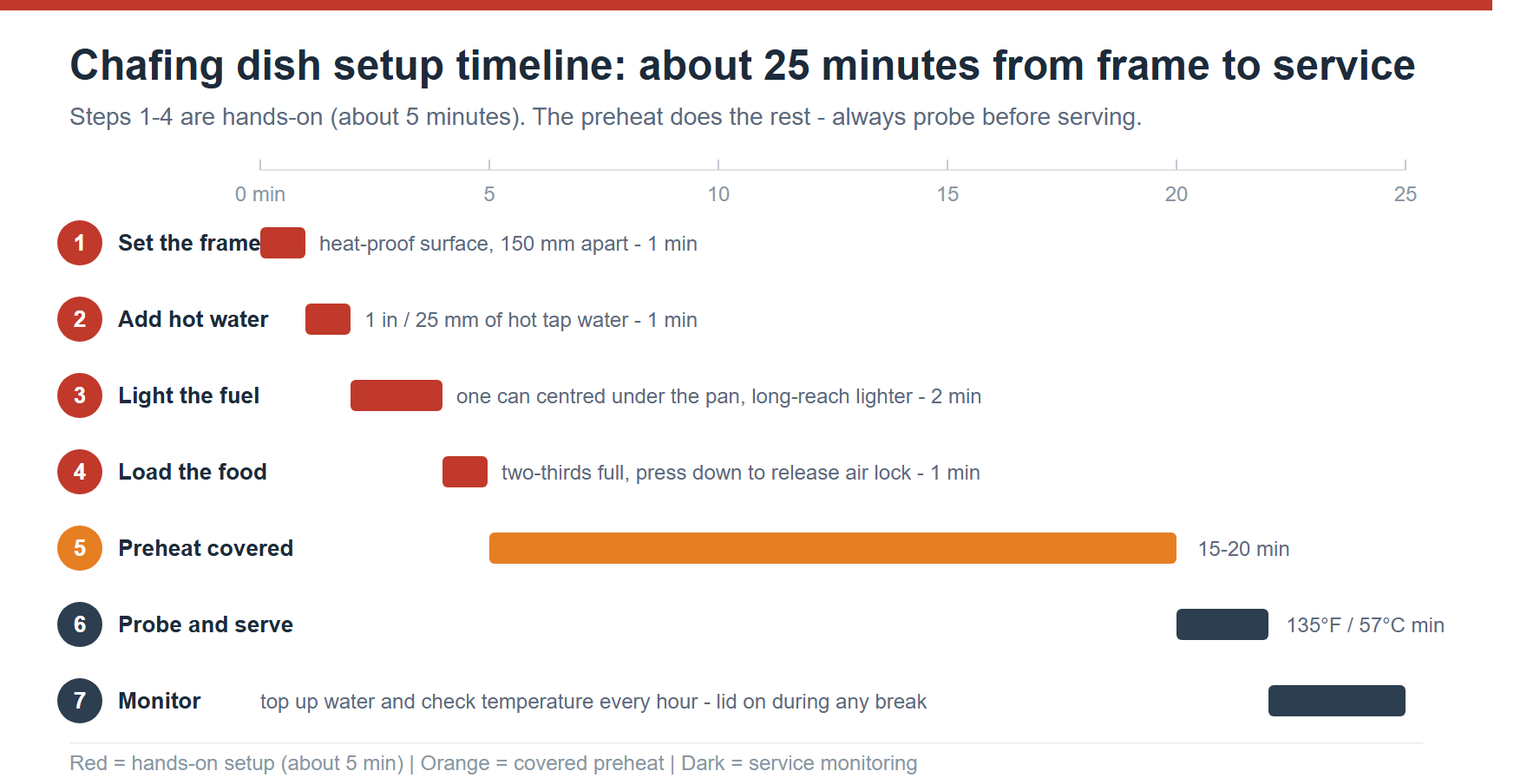This screenshot has height=784, width=1527.
Task: Click the red Light the fuel bar
Action: [396, 395]
